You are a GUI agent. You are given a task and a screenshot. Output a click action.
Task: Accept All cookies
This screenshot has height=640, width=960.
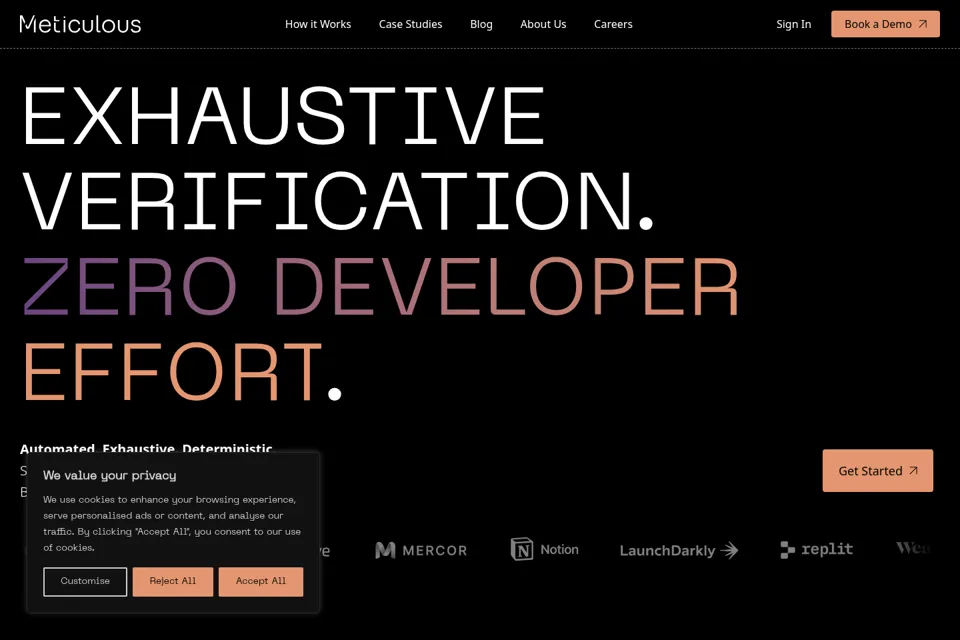261,581
